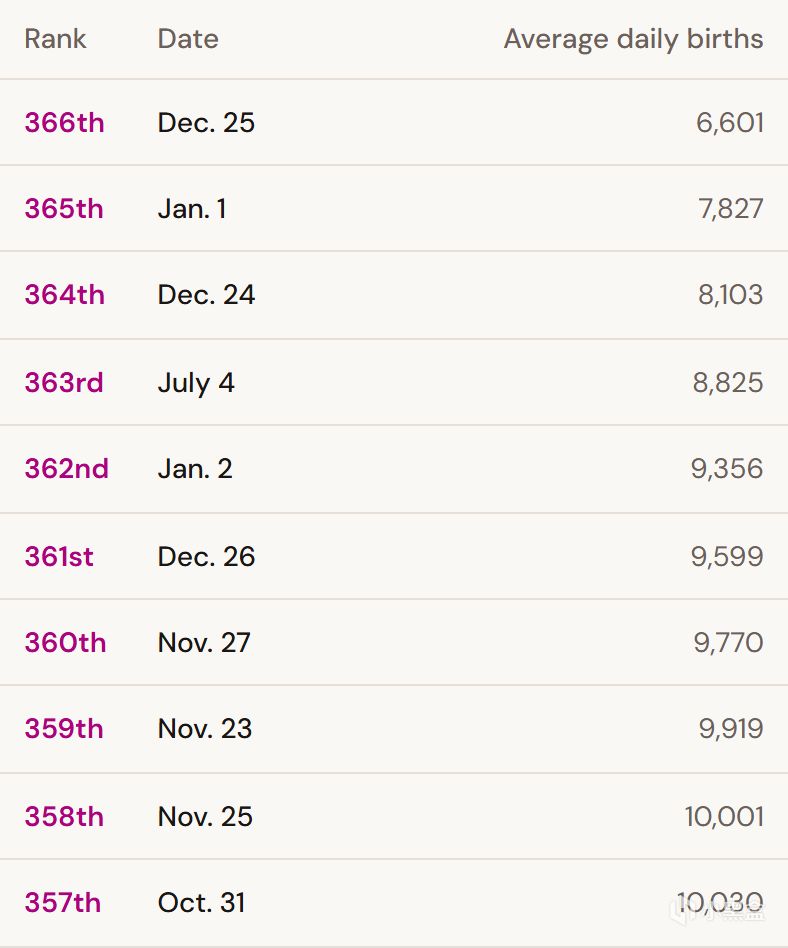Image resolution: width=788 pixels, height=948 pixels.
Task: Click the Oct. 31 date cell
Action: pyautogui.click(x=201, y=903)
